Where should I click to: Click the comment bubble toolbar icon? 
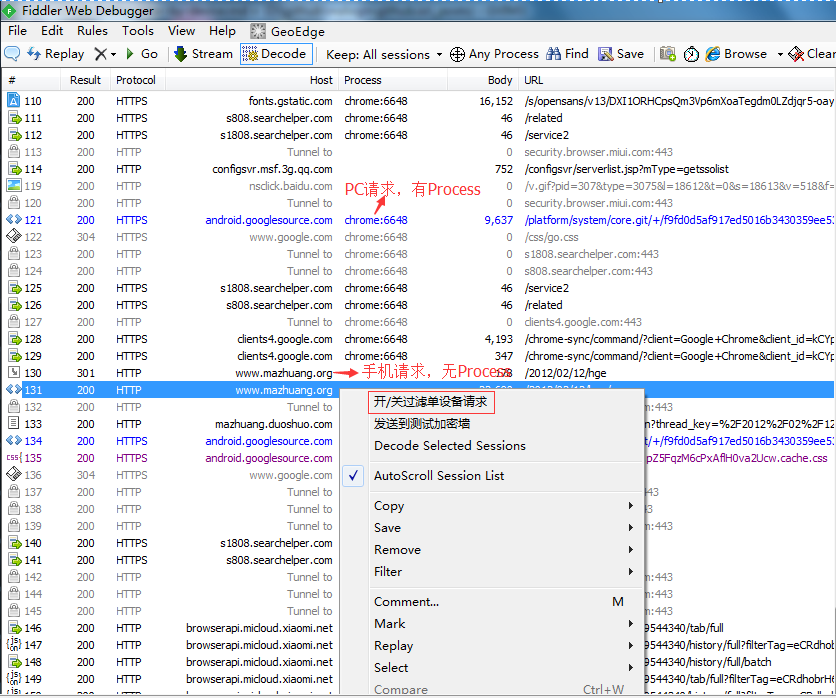point(13,54)
